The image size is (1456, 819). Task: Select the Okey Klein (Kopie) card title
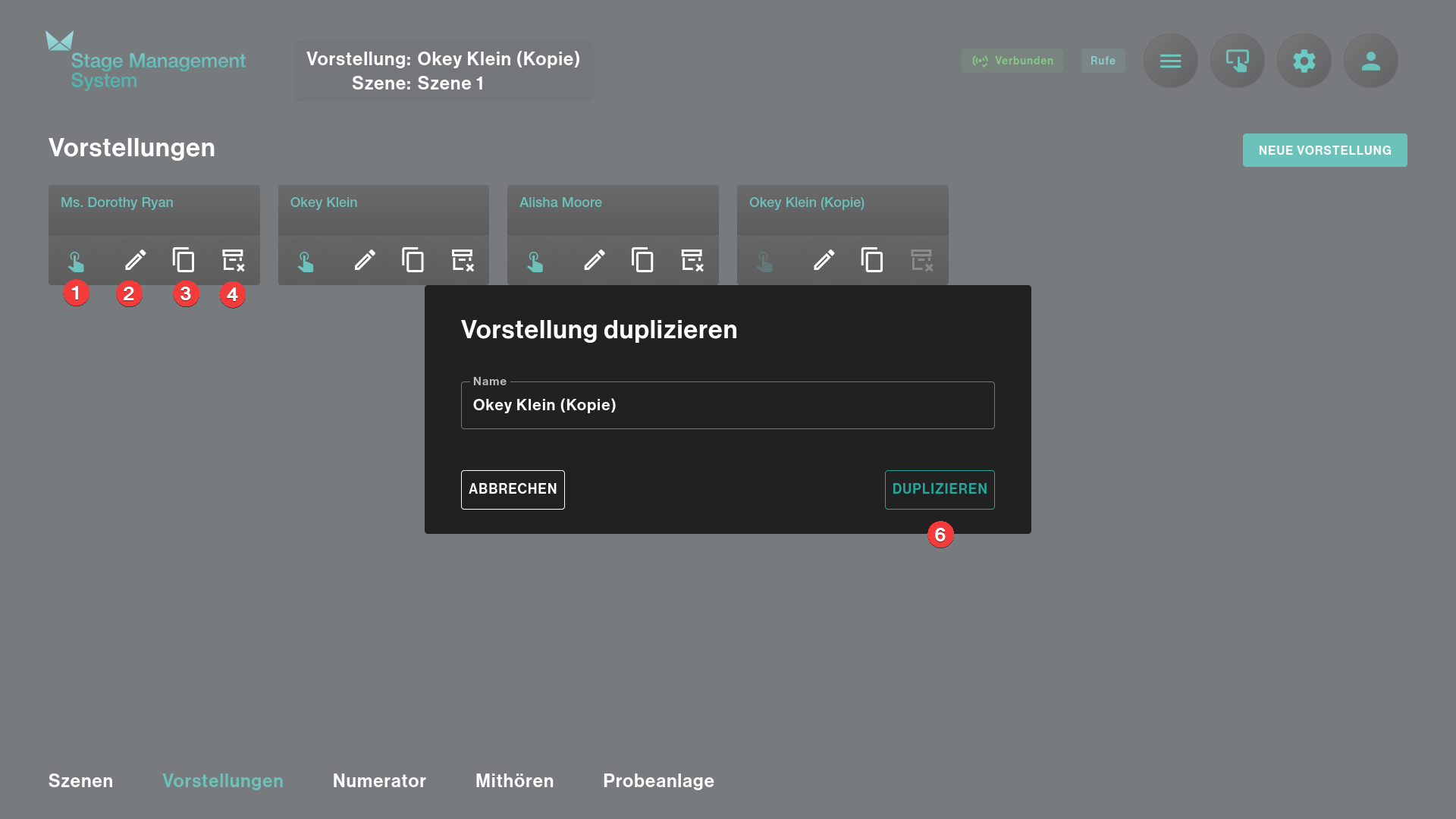pos(807,202)
